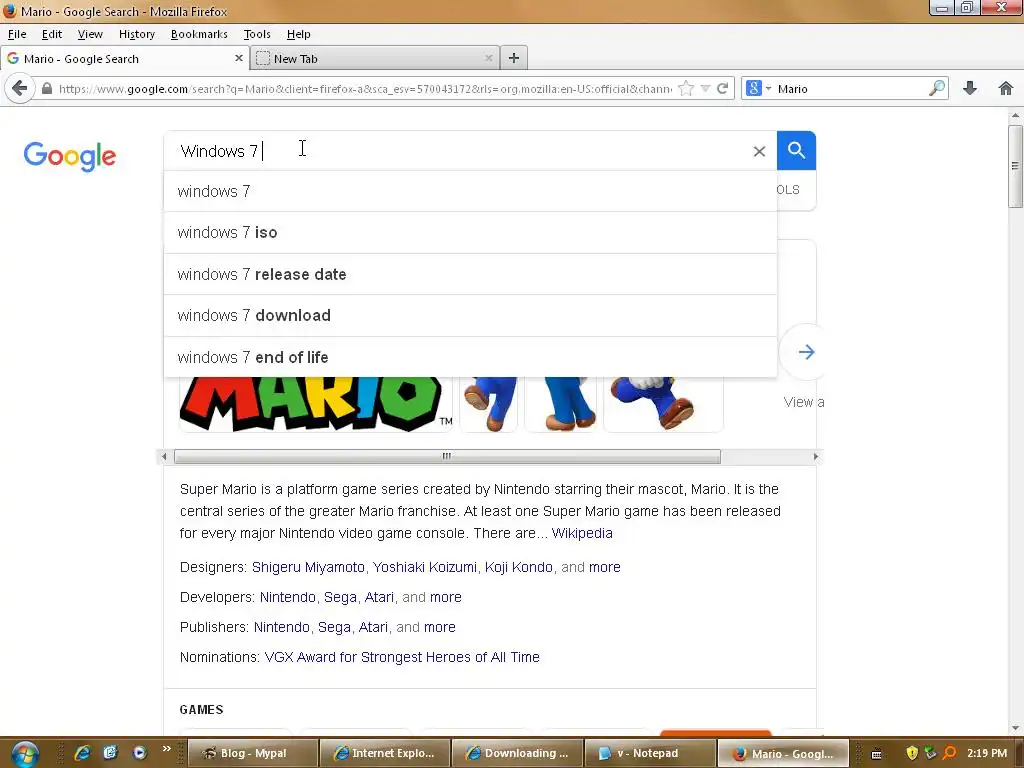Screen dimensions: 1024x768
Task: Open the Koji Kondo link
Action: 519,567
